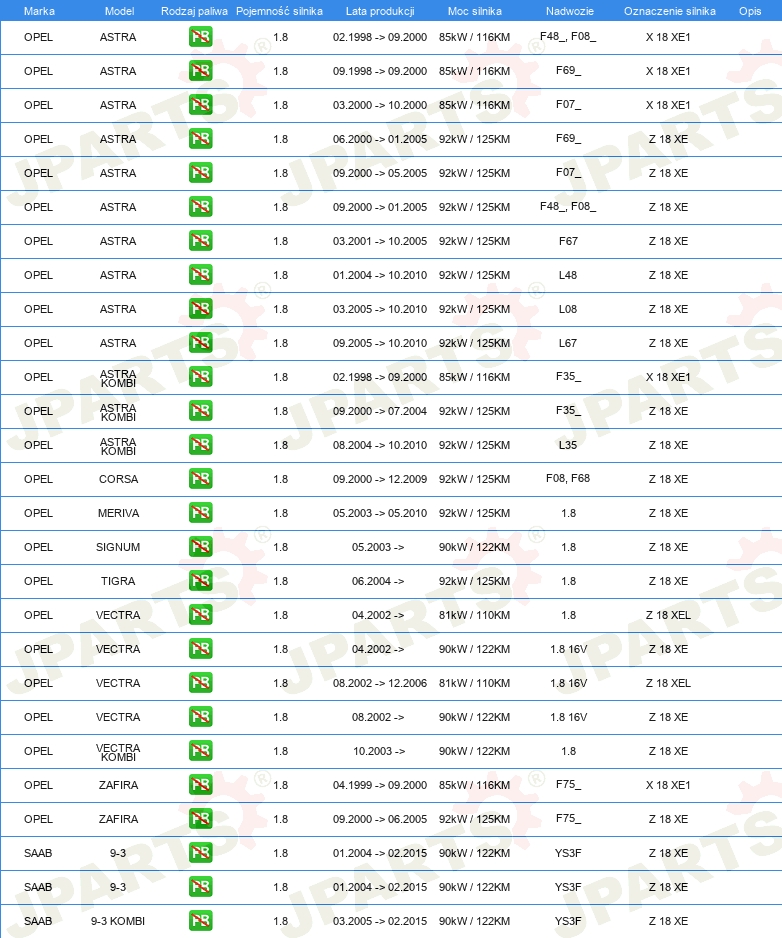
Task: Select the 9-3 KOMBI model cell
Action: coord(118,921)
